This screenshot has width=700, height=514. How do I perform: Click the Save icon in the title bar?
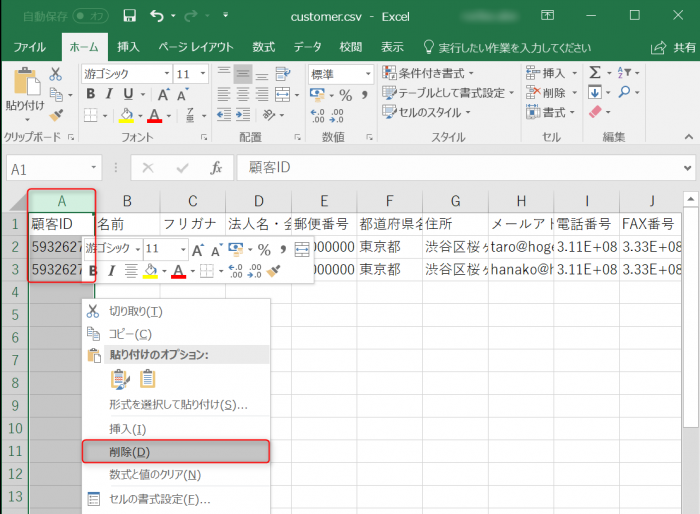129,16
